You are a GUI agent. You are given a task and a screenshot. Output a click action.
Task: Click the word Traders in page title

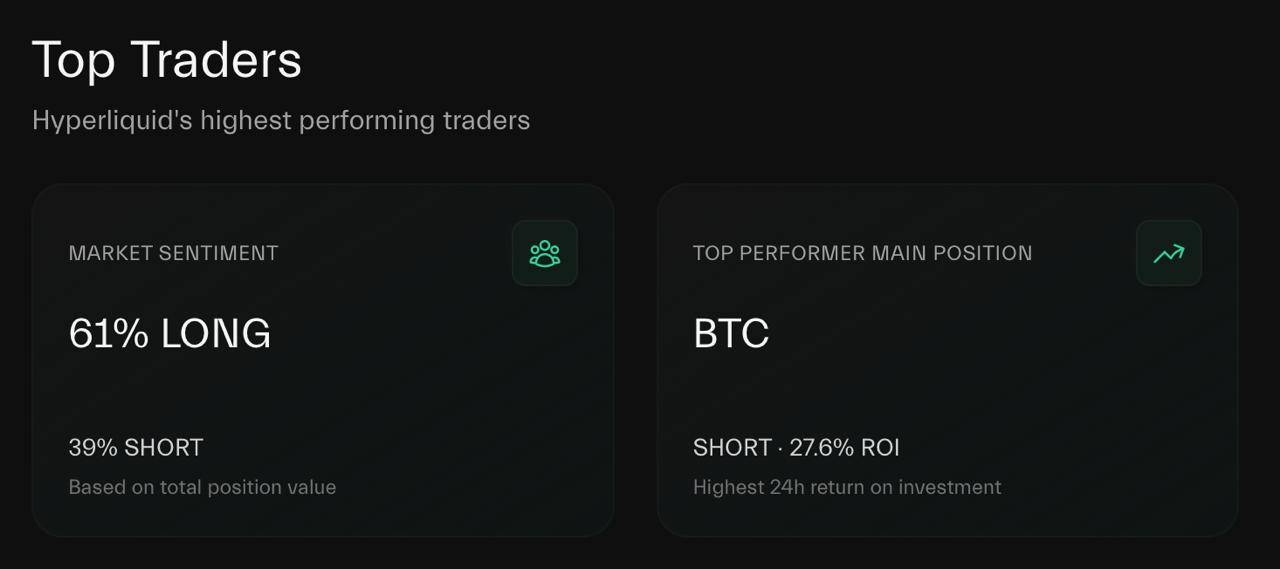[x=216, y=60]
